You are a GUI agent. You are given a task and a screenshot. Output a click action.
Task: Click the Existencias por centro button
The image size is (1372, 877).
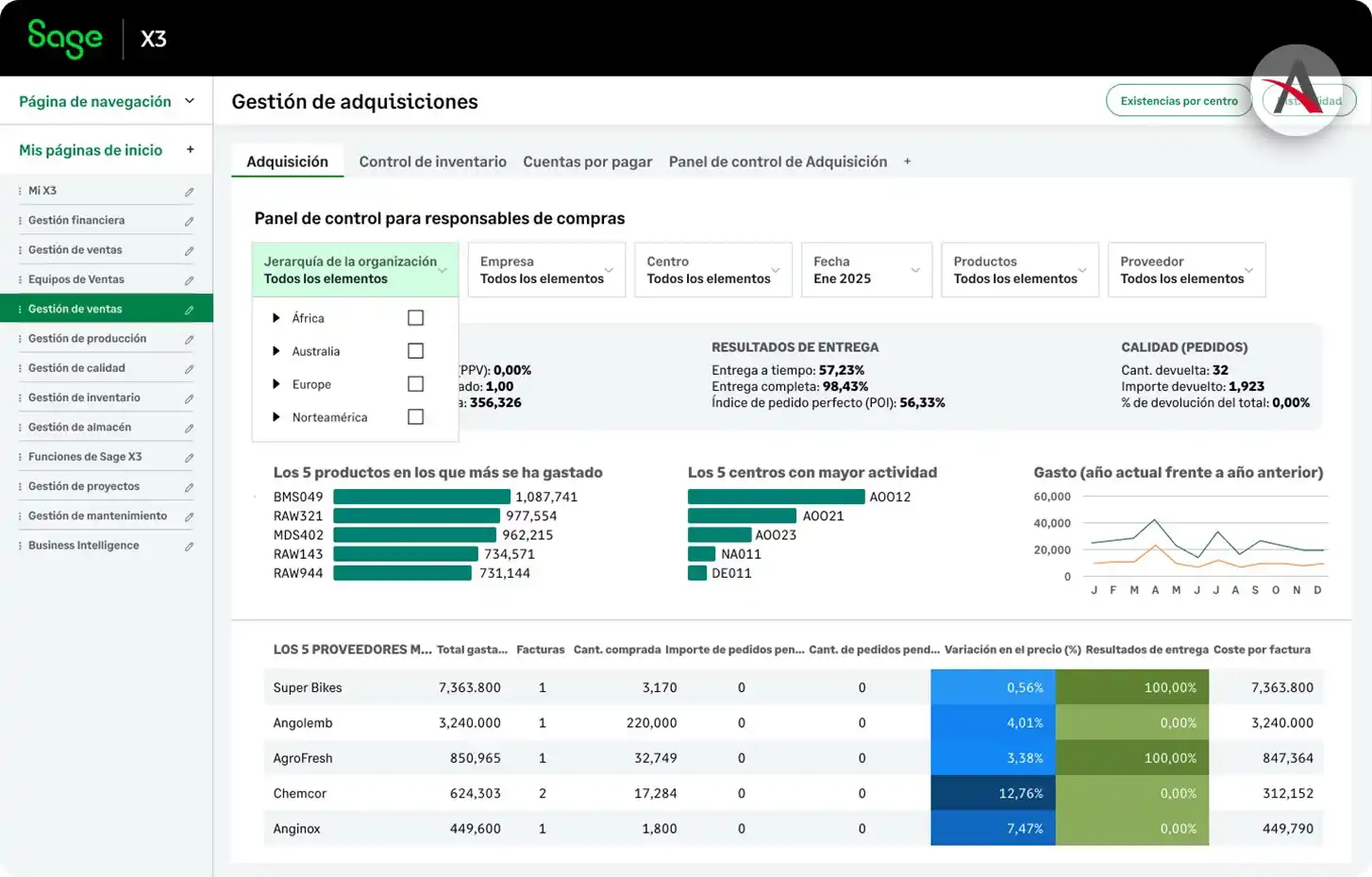point(1179,101)
